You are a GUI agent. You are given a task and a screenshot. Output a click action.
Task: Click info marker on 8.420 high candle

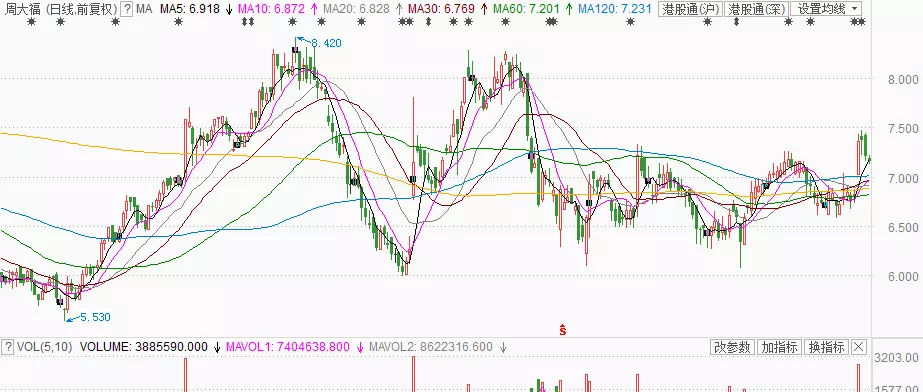296,50
